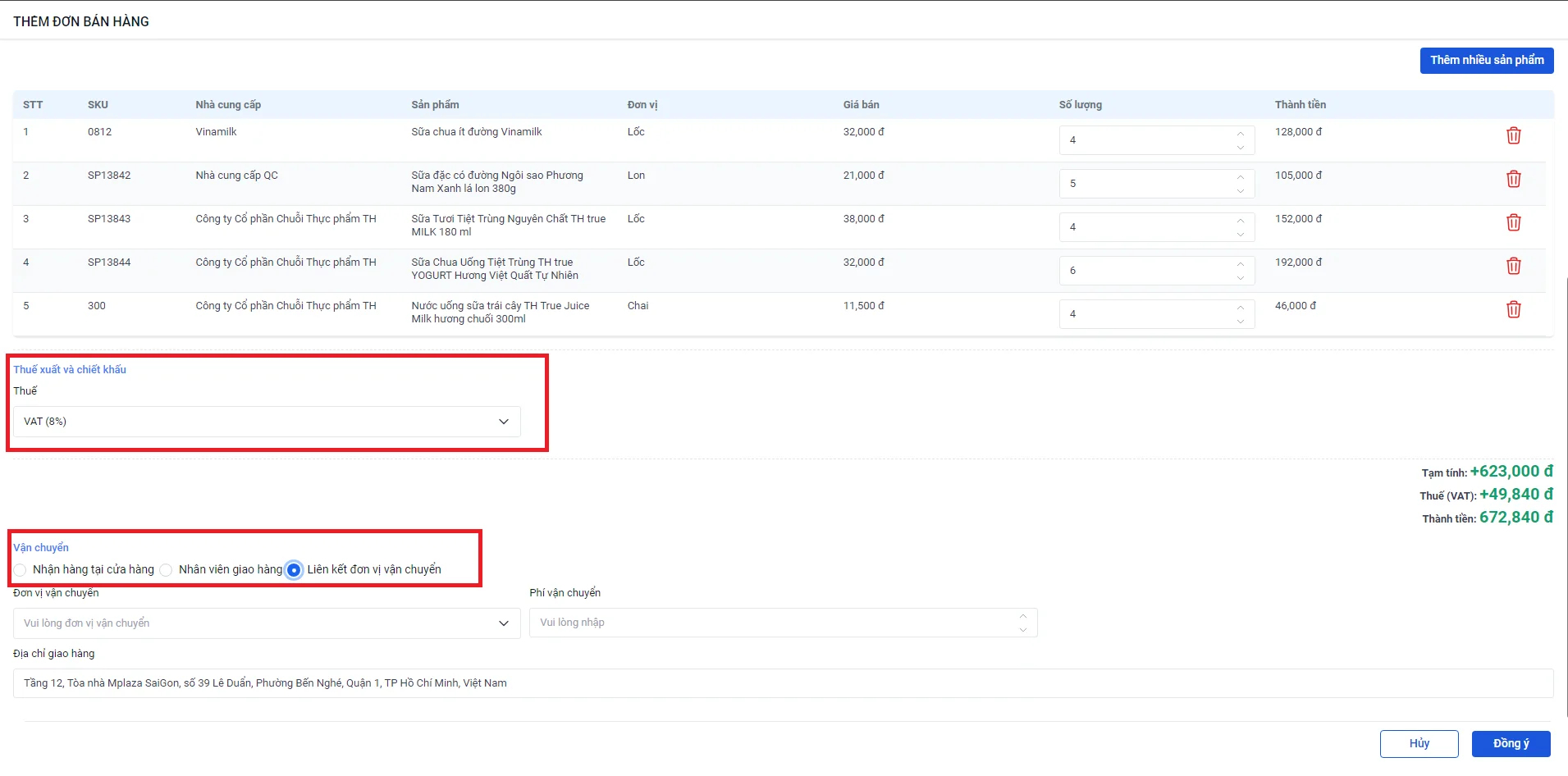This screenshot has width=1568, height=776.
Task: Click unit cell Chai
Action: pyautogui.click(x=638, y=306)
